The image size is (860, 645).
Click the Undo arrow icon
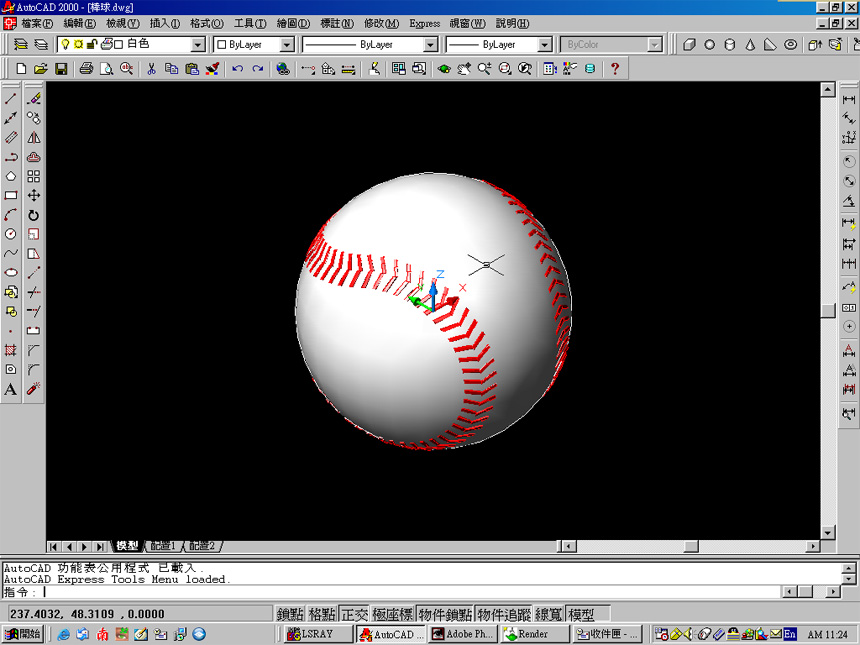coord(237,69)
